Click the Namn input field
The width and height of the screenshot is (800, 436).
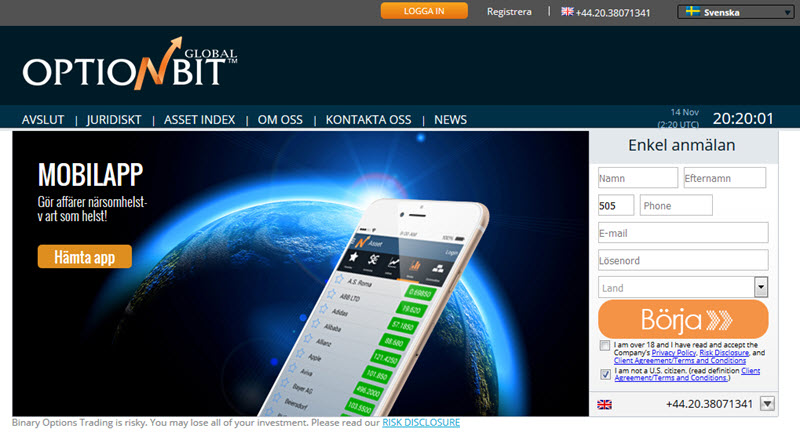[x=638, y=178]
